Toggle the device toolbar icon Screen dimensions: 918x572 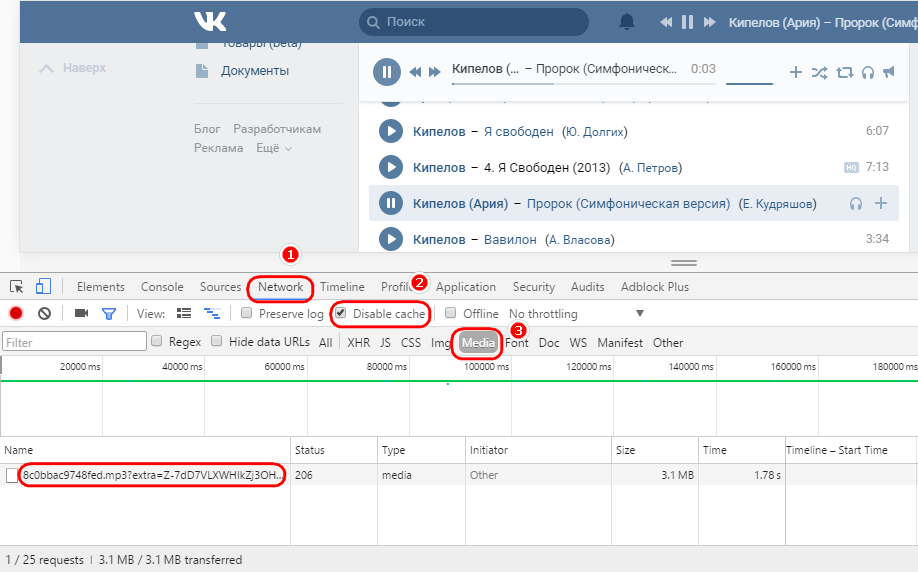pos(43,286)
